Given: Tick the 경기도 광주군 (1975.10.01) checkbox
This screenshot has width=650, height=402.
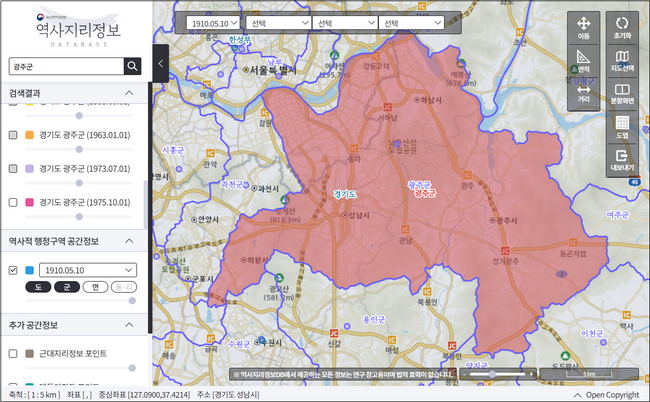Looking at the screenshot, I should pyautogui.click(x=13, y=203).
